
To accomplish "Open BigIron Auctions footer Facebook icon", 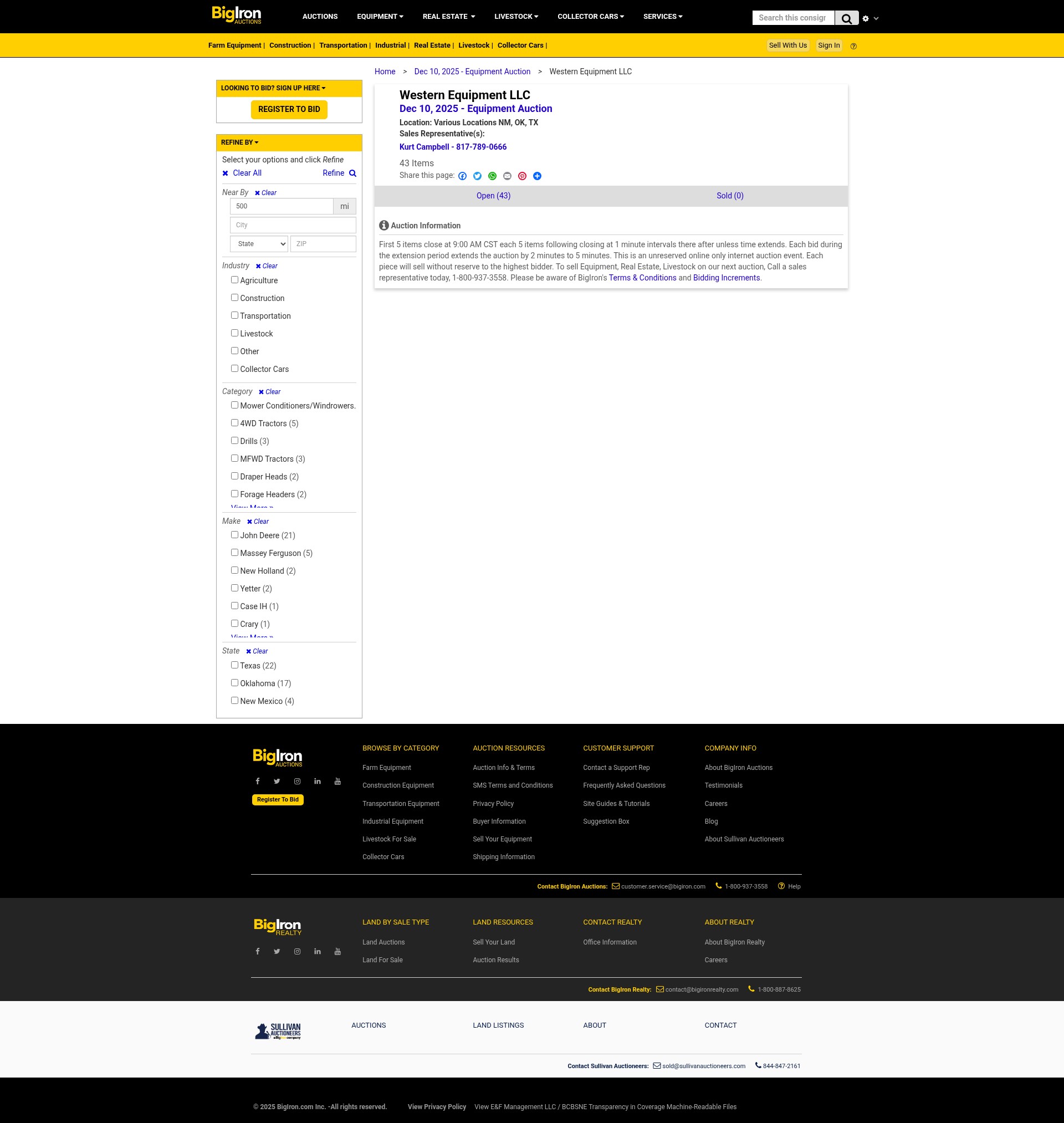I will (x=258, y=782).
